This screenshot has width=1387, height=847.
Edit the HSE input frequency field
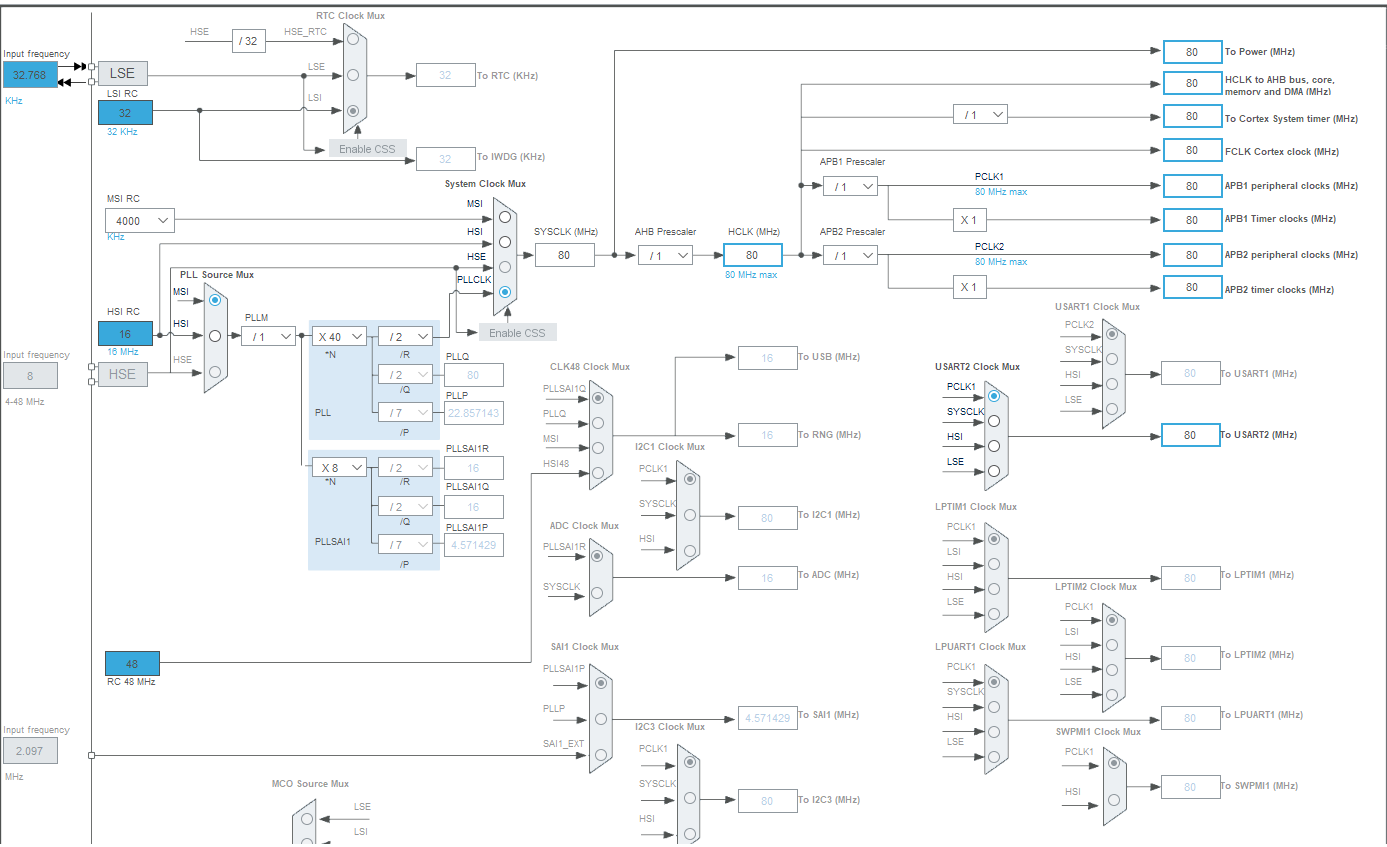(30, 375)
